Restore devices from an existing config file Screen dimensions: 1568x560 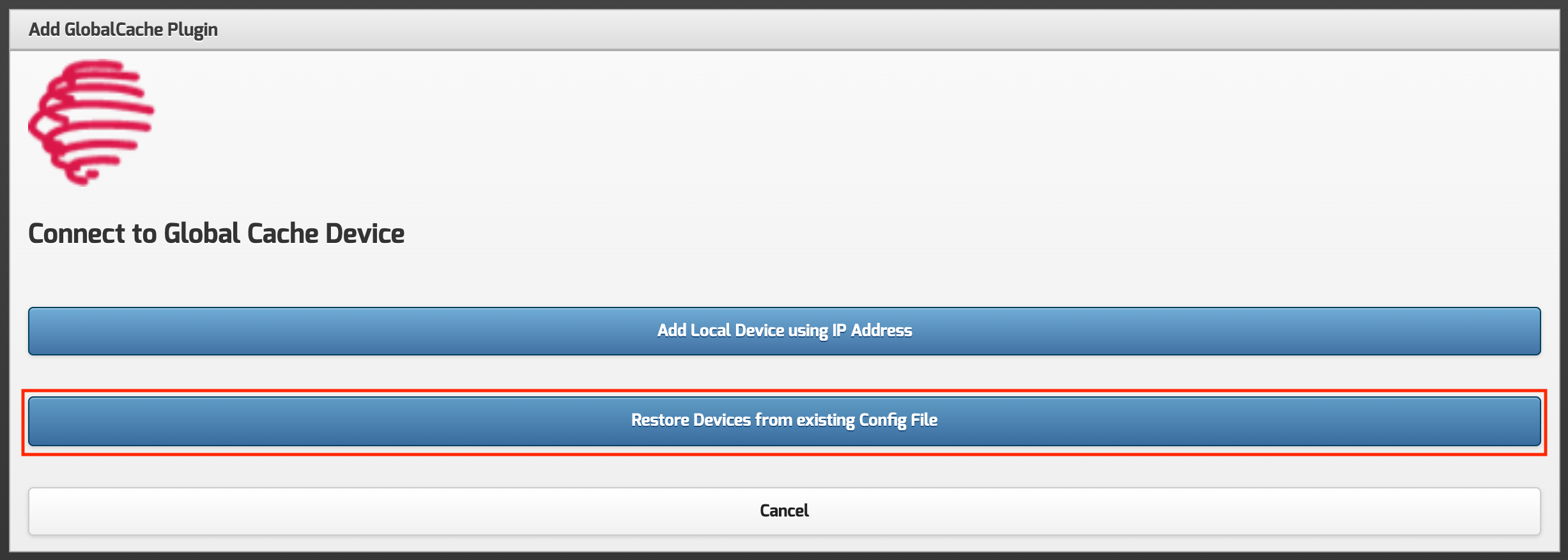[x=784, y=421]
